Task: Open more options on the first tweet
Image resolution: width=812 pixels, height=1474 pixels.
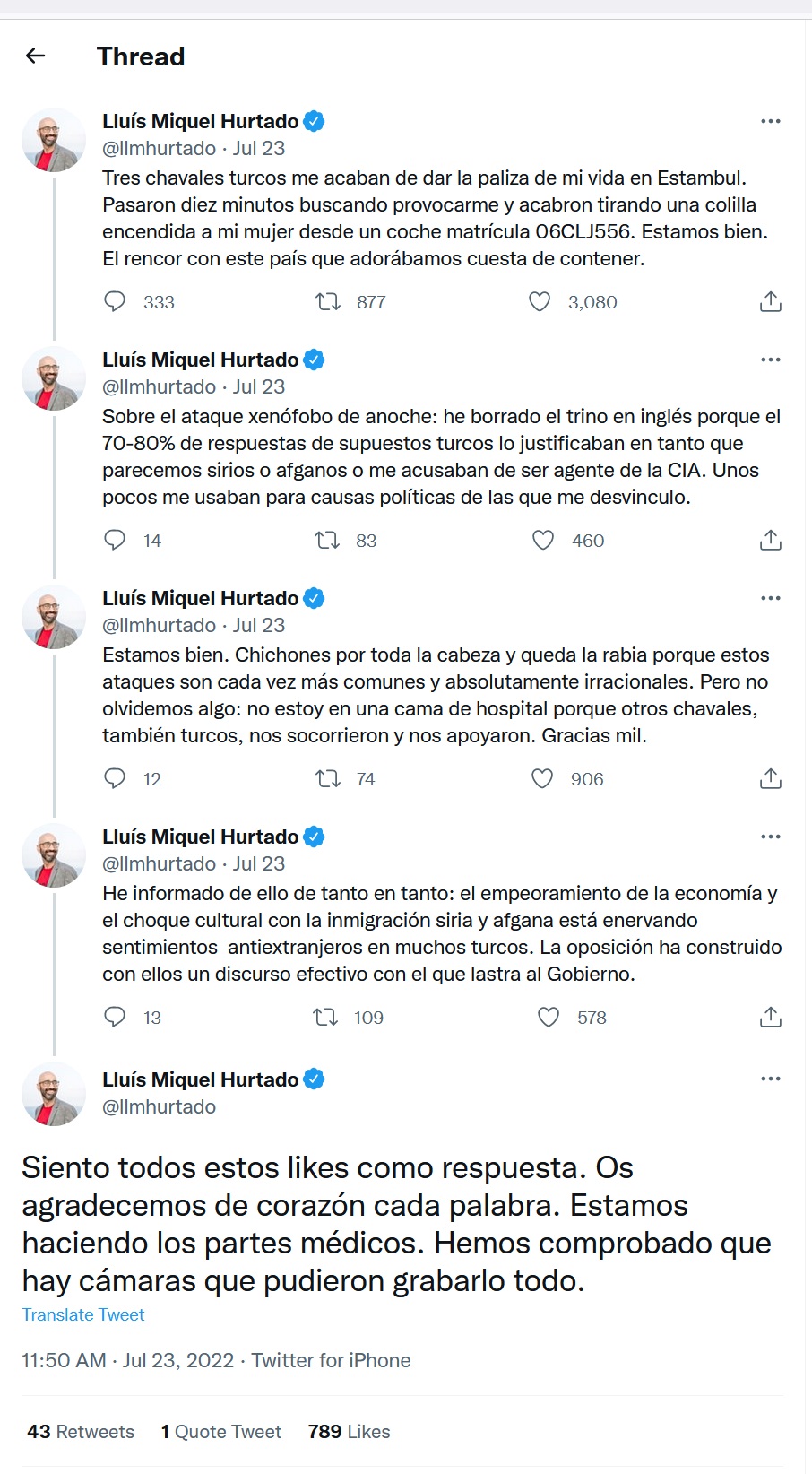Action: [771, 121]
